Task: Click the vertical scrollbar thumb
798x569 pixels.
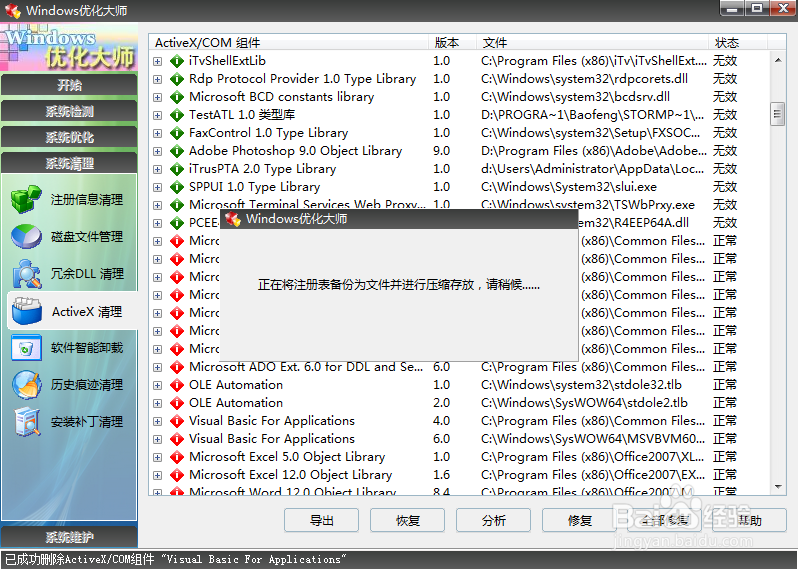Action: [777, 114]
